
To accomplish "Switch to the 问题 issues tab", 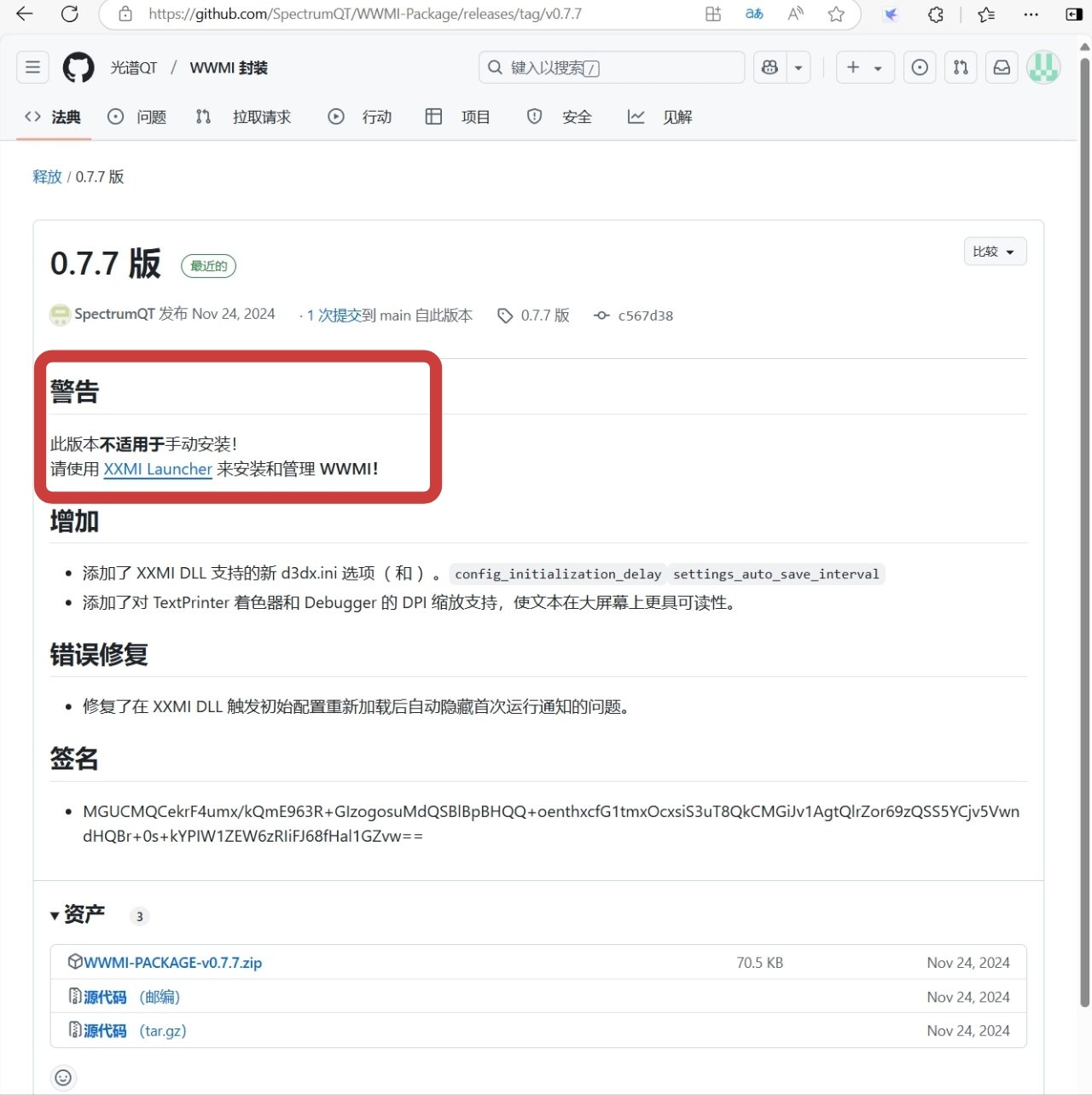I will pyautogui.click(x=137, y=117).
